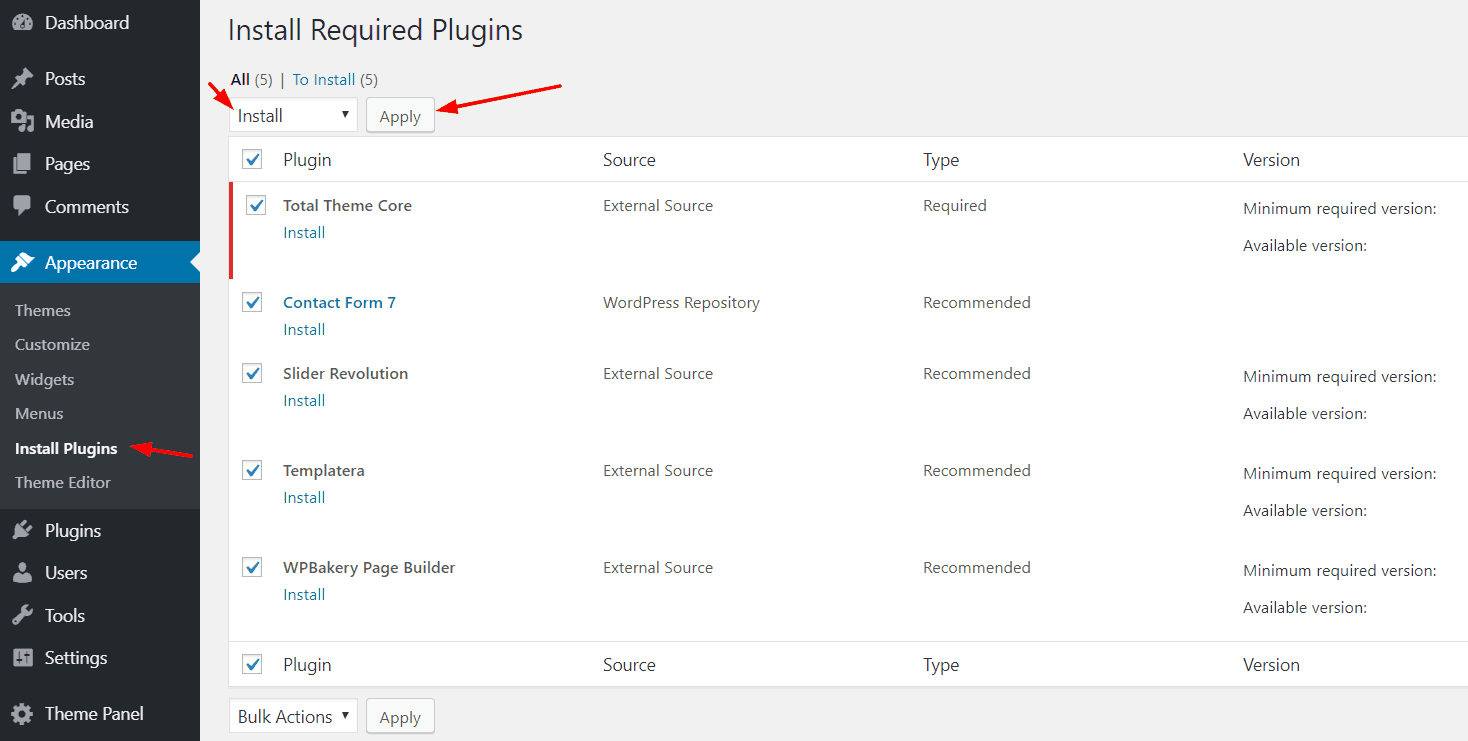This screenshot has height=741, width=1468.
Task: Show All (5) plugins filter
Action: [251, 80]
